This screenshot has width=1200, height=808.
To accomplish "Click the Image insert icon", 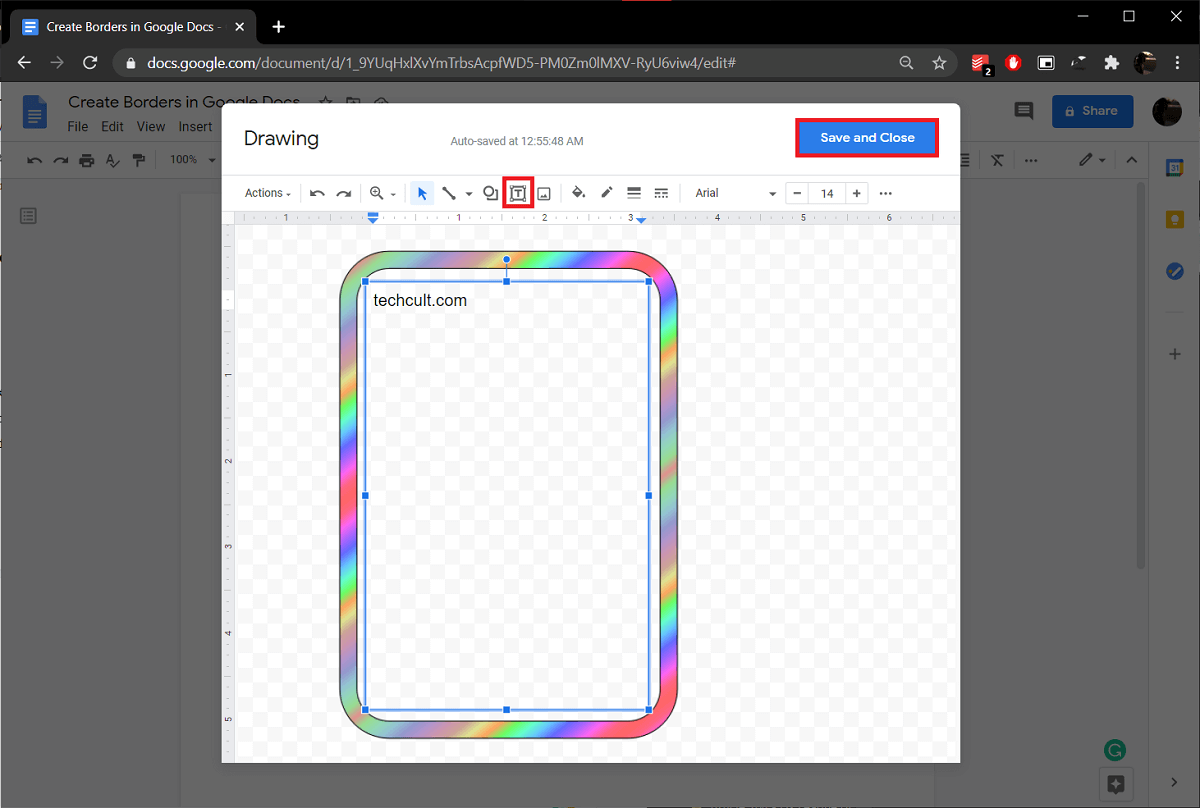I will [x=545, y=193].
